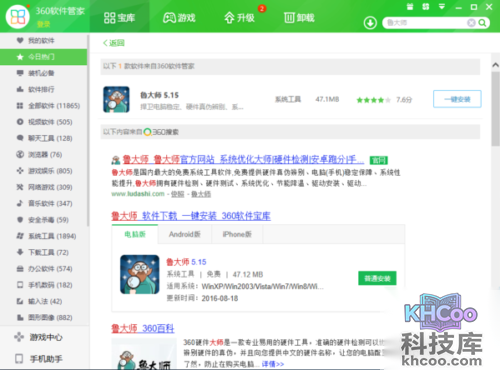
Task: Open the download manager arrow icon
Action: pos(370,23)
